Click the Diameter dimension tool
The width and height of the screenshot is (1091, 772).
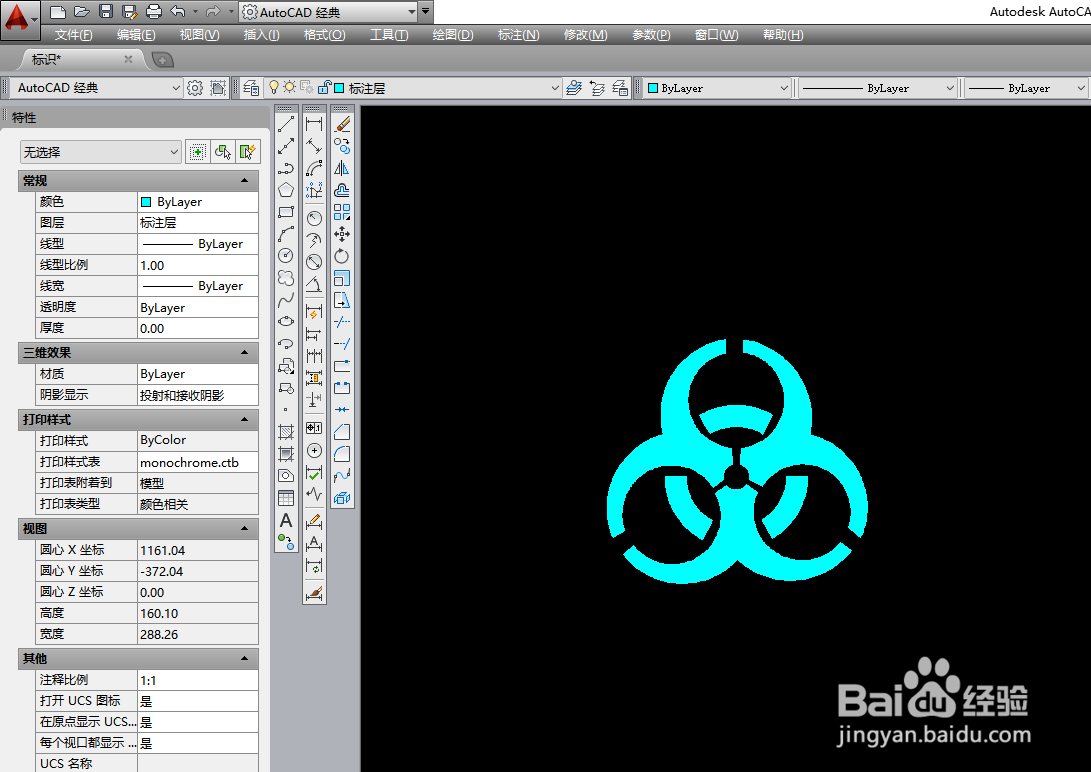coord(314,262)
